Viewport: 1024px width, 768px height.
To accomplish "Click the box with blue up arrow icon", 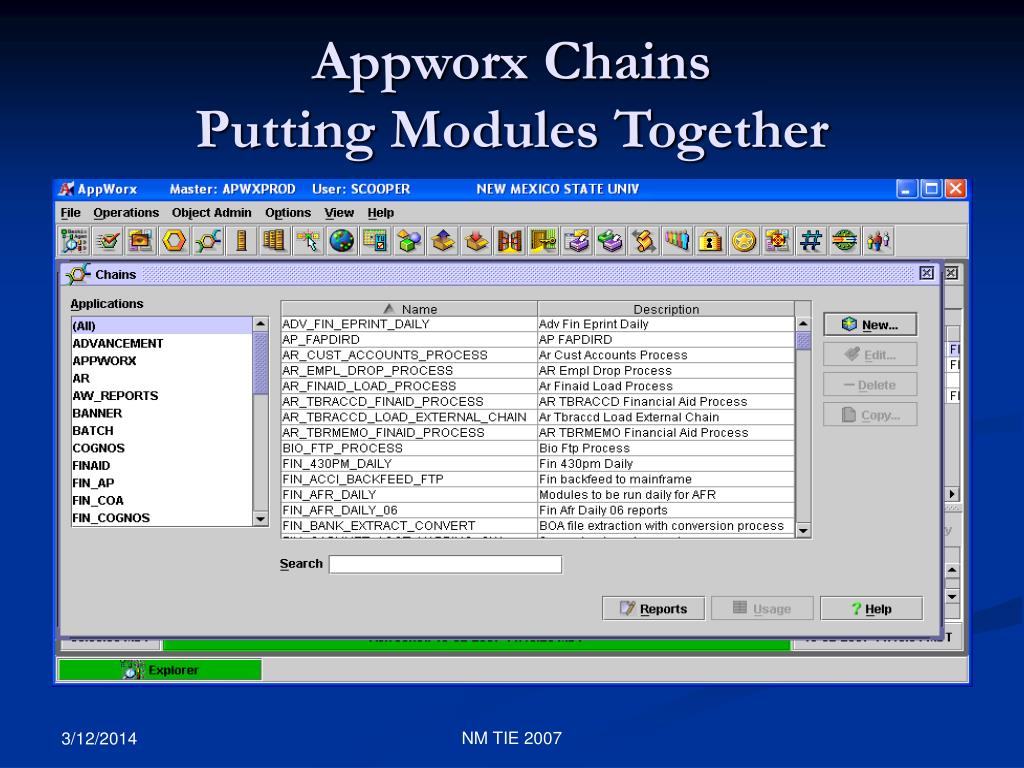I will (442, 241).
